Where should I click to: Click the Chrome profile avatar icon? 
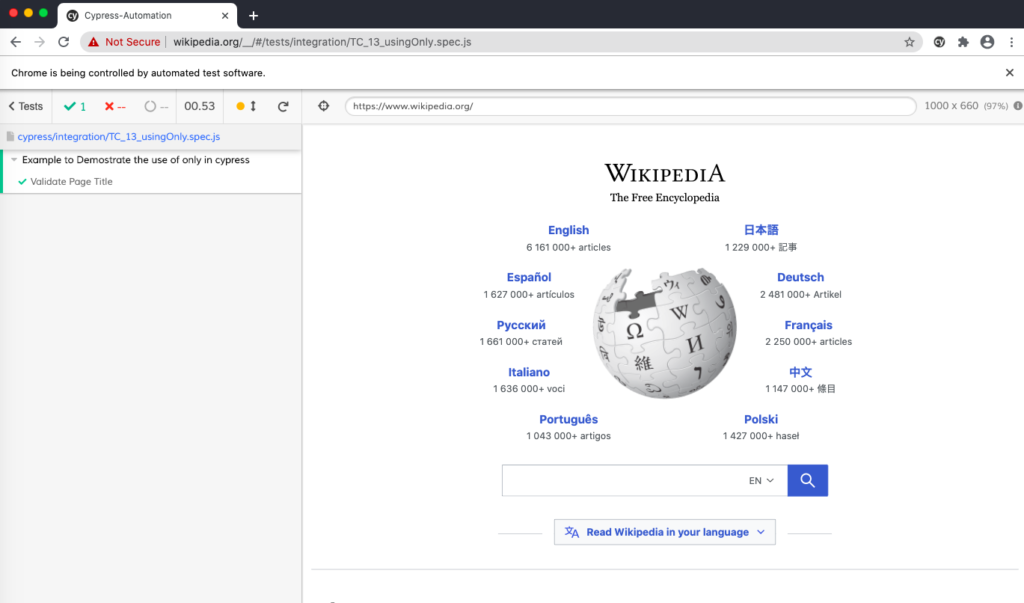click(x=987, y=42)
